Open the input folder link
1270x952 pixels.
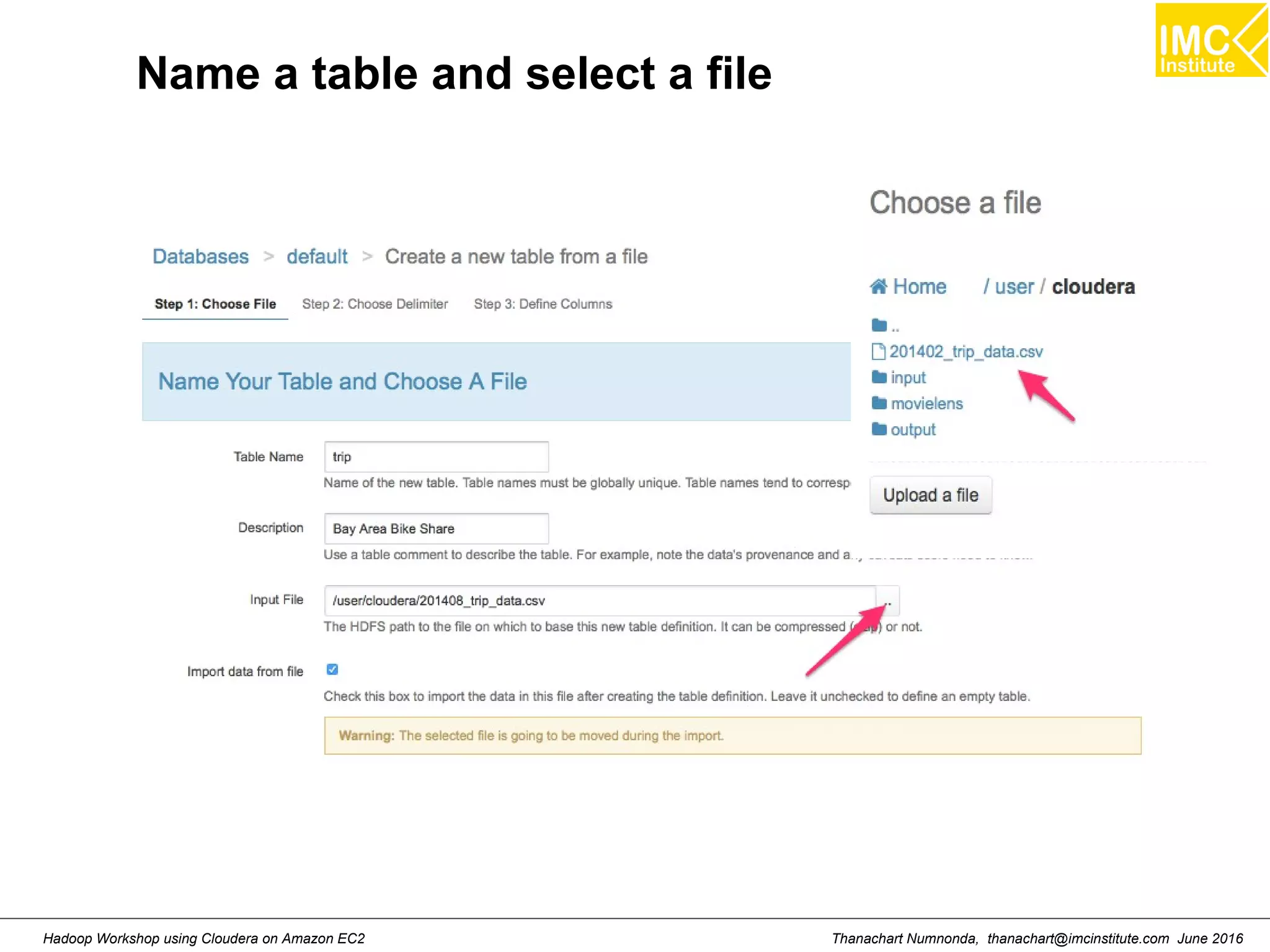pyautogui.click(x=908, y=377)
